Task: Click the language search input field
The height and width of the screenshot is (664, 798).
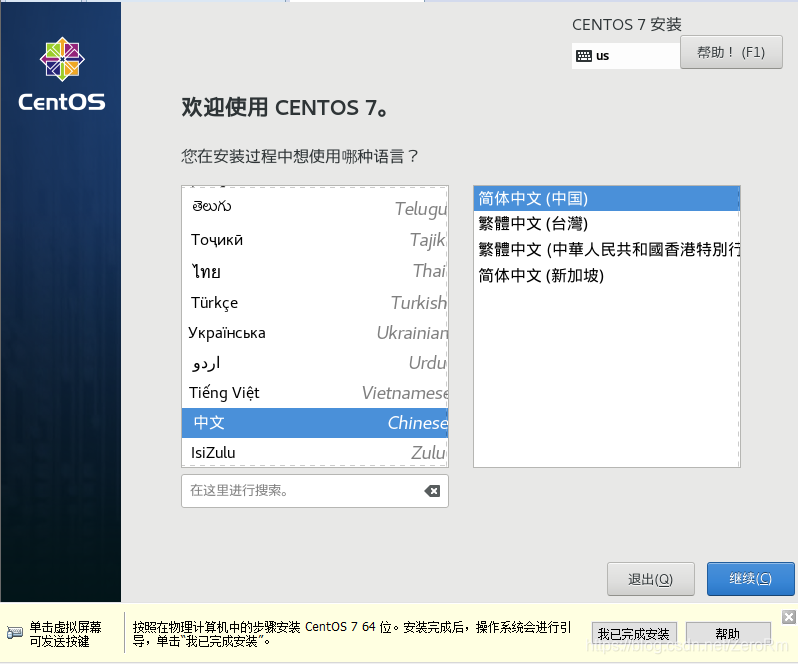Action: [x=315, y=491]
